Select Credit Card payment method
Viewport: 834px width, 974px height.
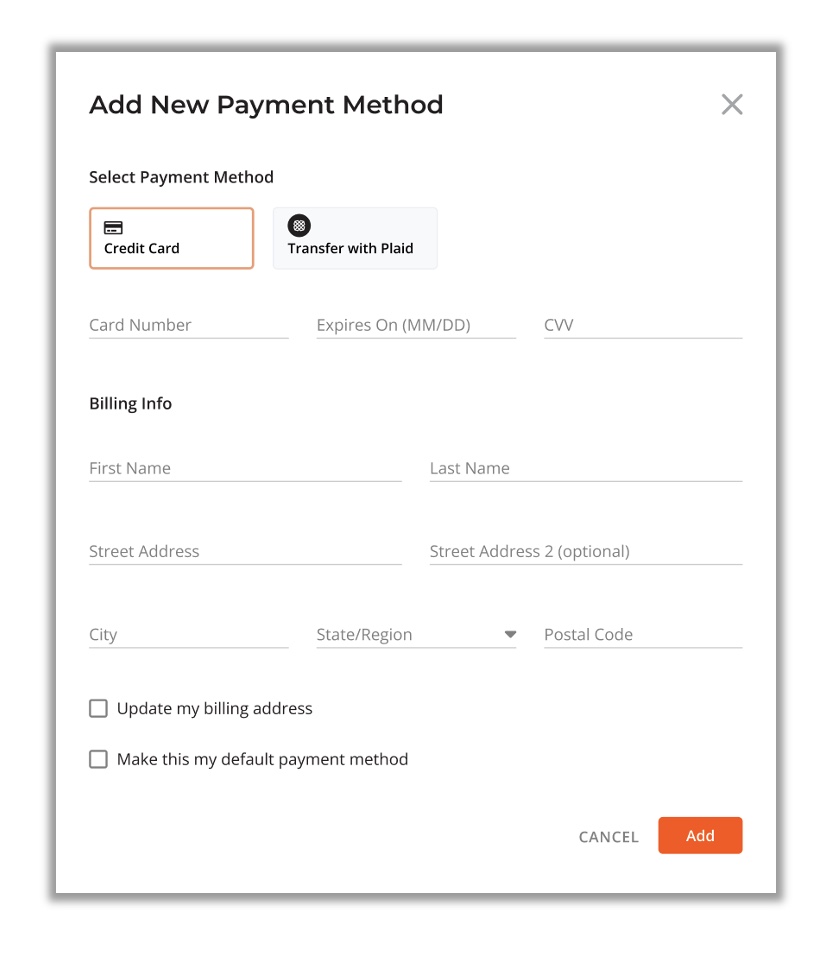(x=171, y=239)
